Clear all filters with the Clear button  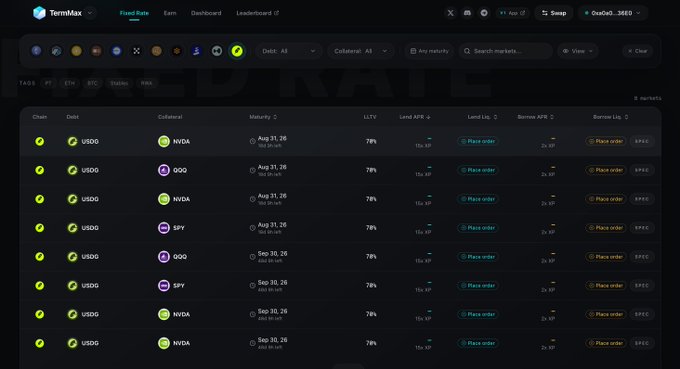click(x=638, y=51)
